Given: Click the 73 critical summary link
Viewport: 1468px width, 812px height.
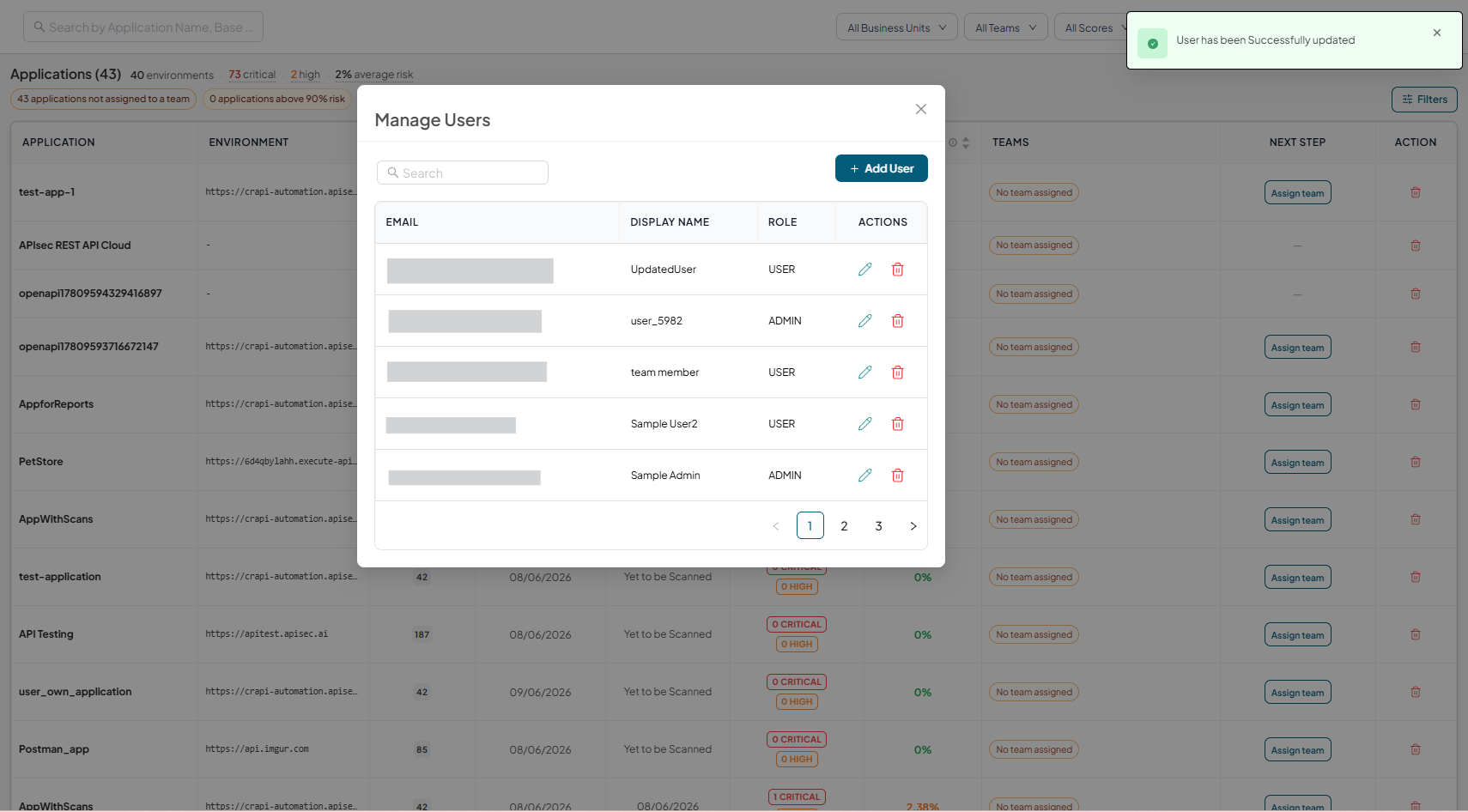Looking at the screenshot, I should pos(252,75).
